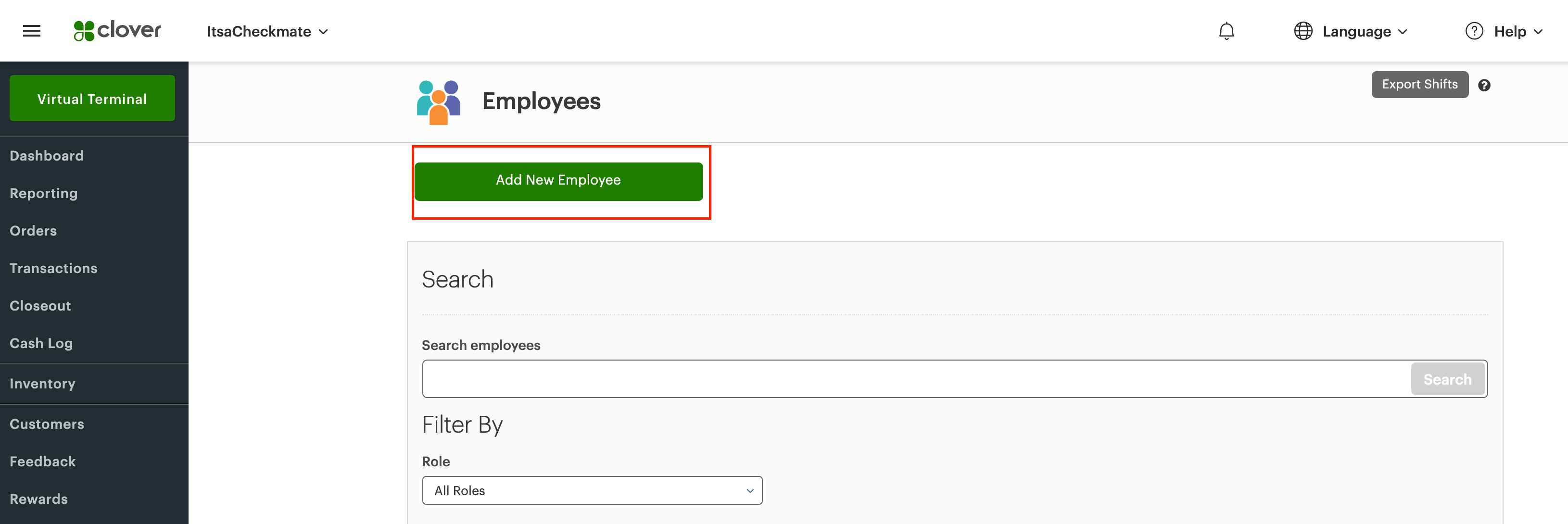Click the Help question mark icon
This screenshot has width=1568, height=524.
click(x=1475, y=30)
